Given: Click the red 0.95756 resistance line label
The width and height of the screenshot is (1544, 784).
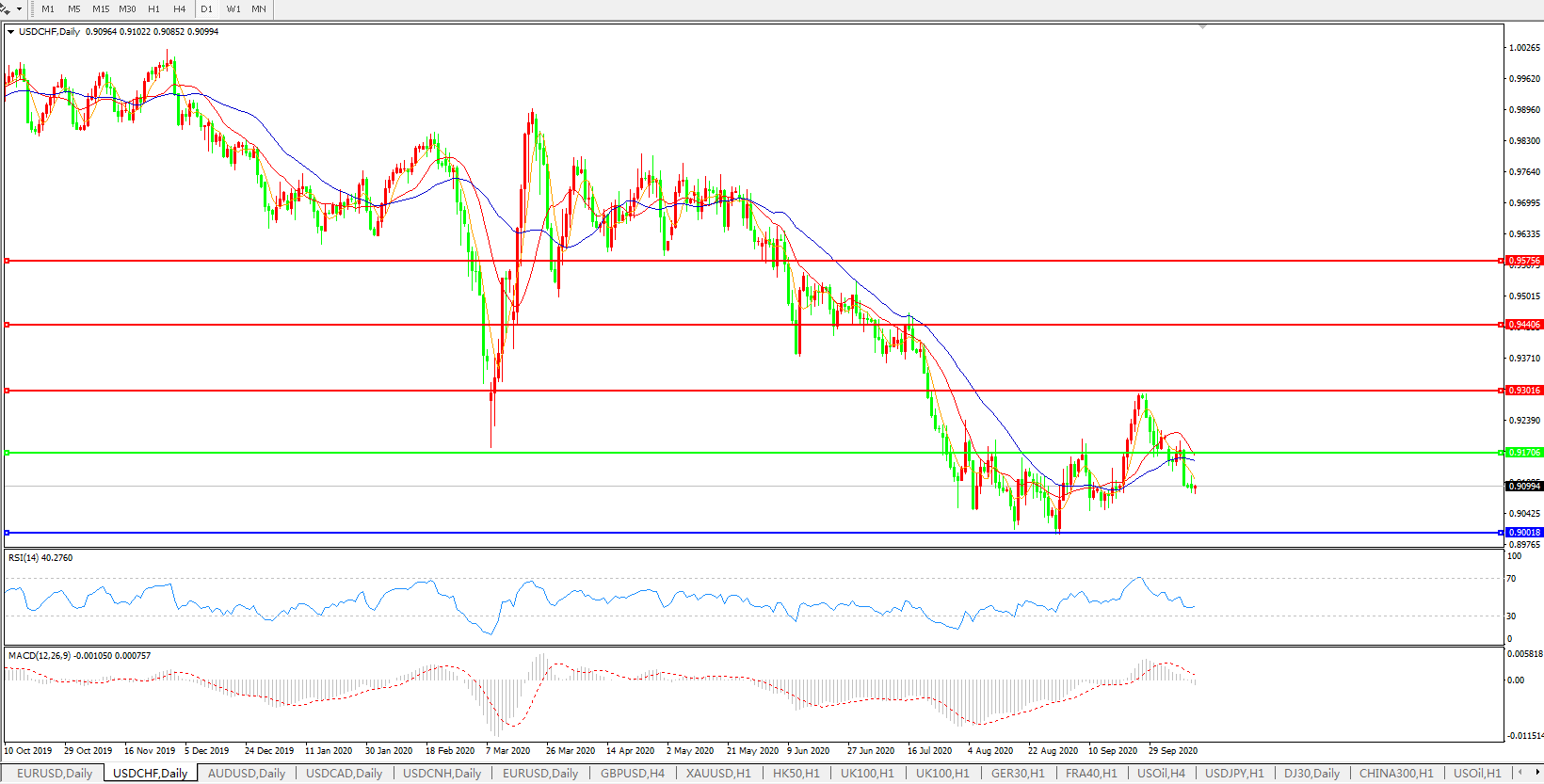Looking at the screenshot, I should 1524,261.
